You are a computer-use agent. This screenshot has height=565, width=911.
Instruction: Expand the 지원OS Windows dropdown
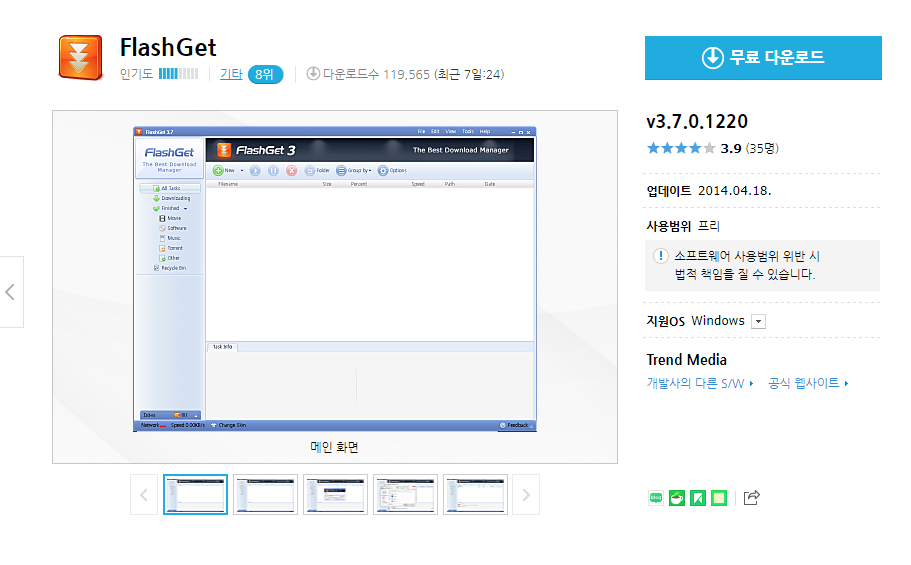(758, 321)
